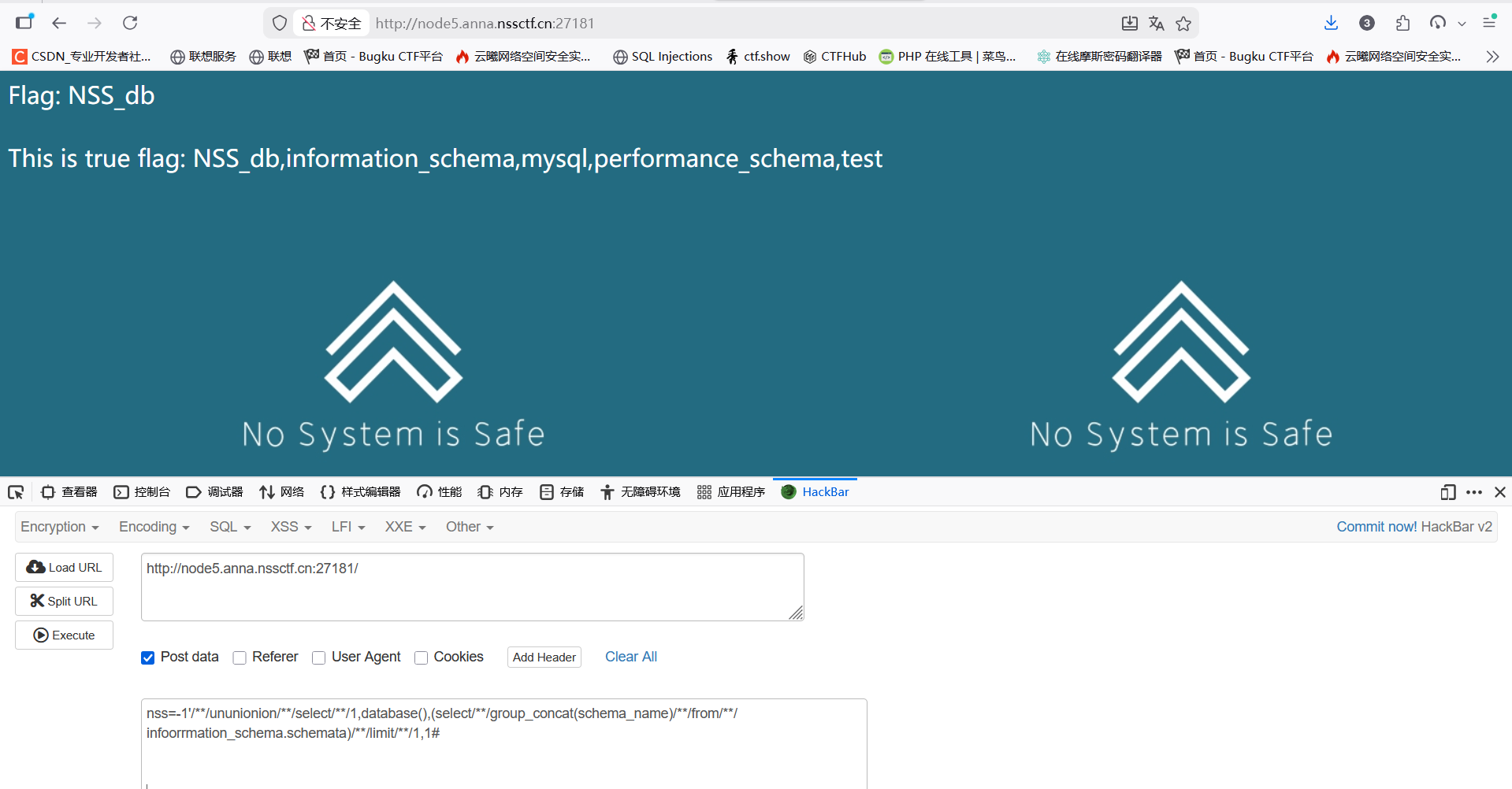
Task: Open the 联想服务 bookmark
Action: (x=203, y=57)
